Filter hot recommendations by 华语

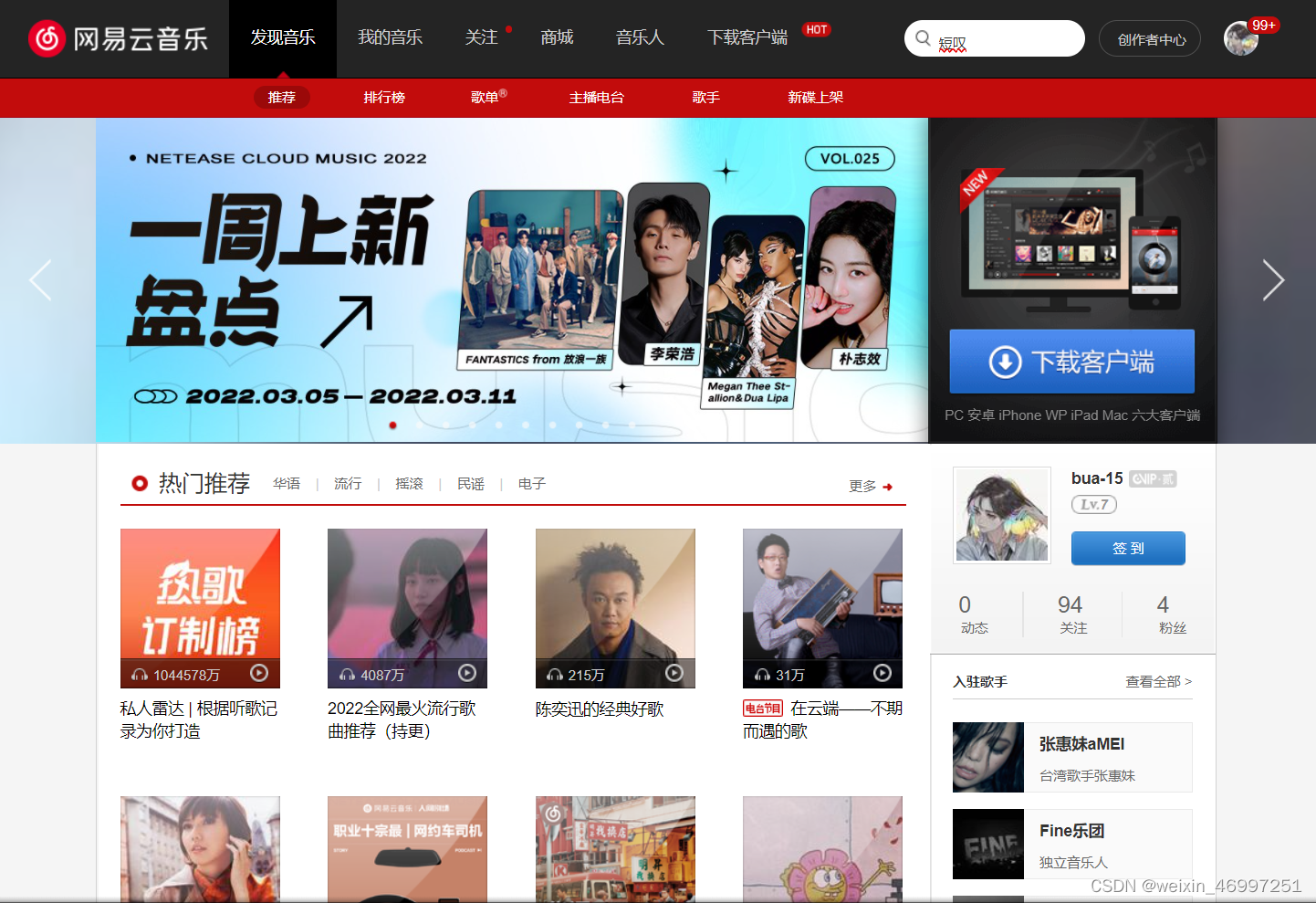point(287,484)
